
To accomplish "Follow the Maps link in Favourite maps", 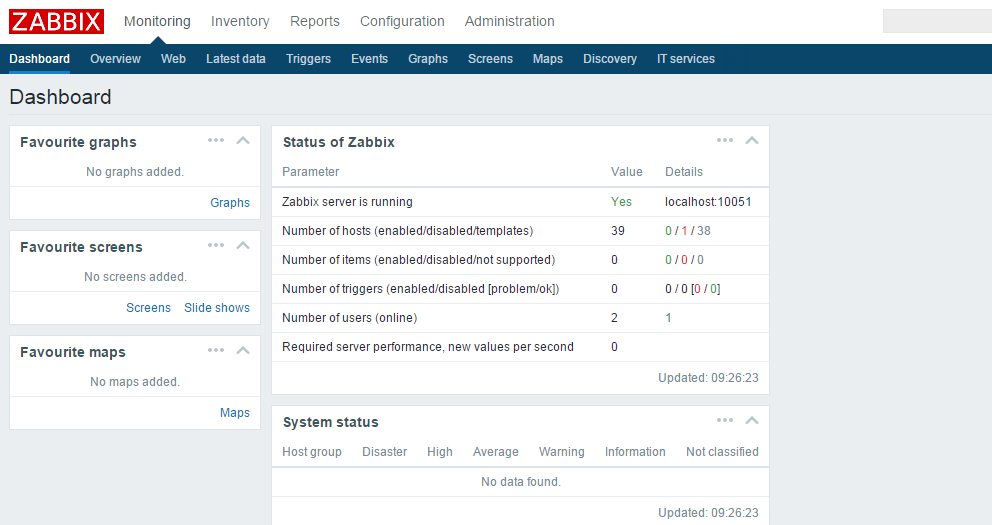I will (x=235, y=412).
